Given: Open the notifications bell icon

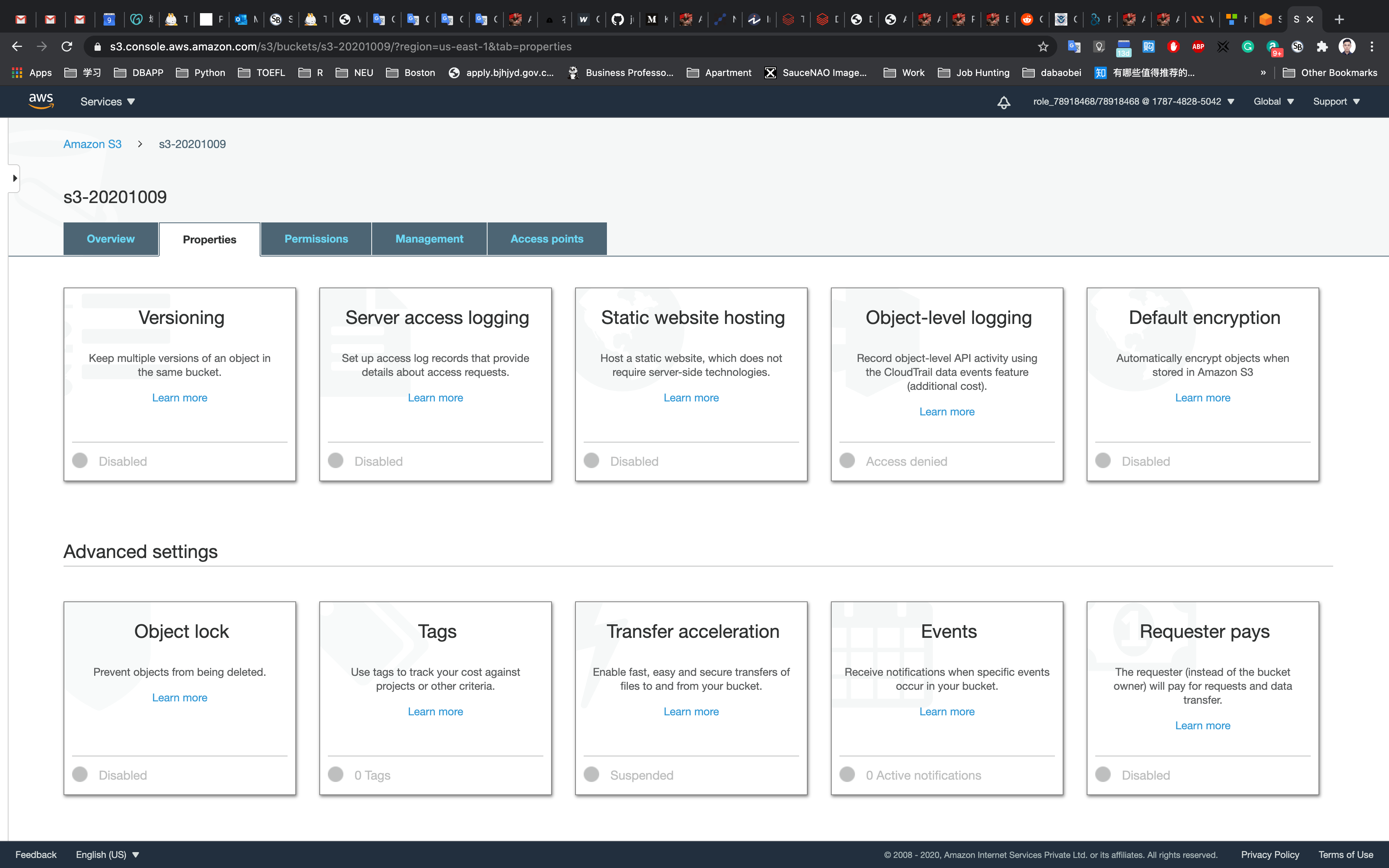Looking at the screenshot, I should coord(1003,102).
